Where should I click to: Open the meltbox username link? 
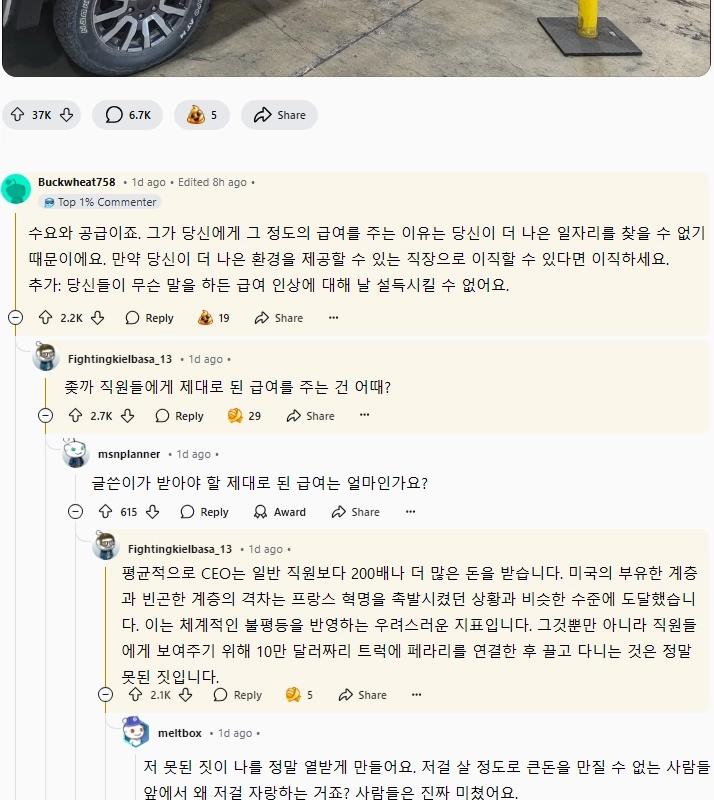coord(180,733)
